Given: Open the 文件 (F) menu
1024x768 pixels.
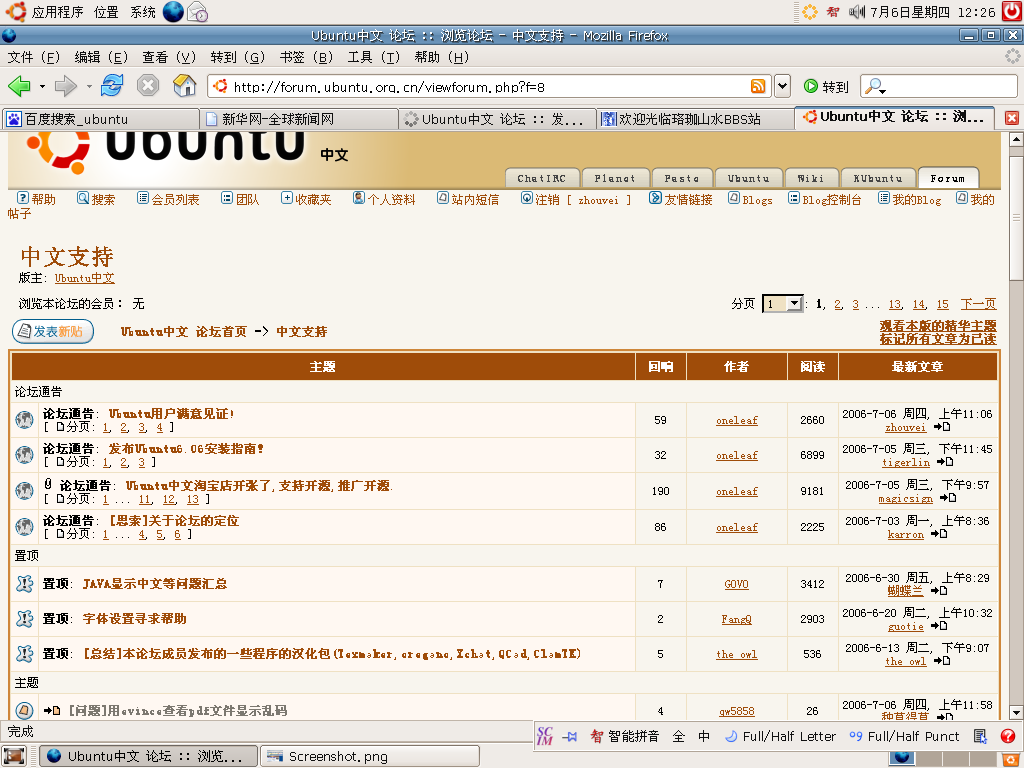Looking at the screenshot, I should 33,57.
